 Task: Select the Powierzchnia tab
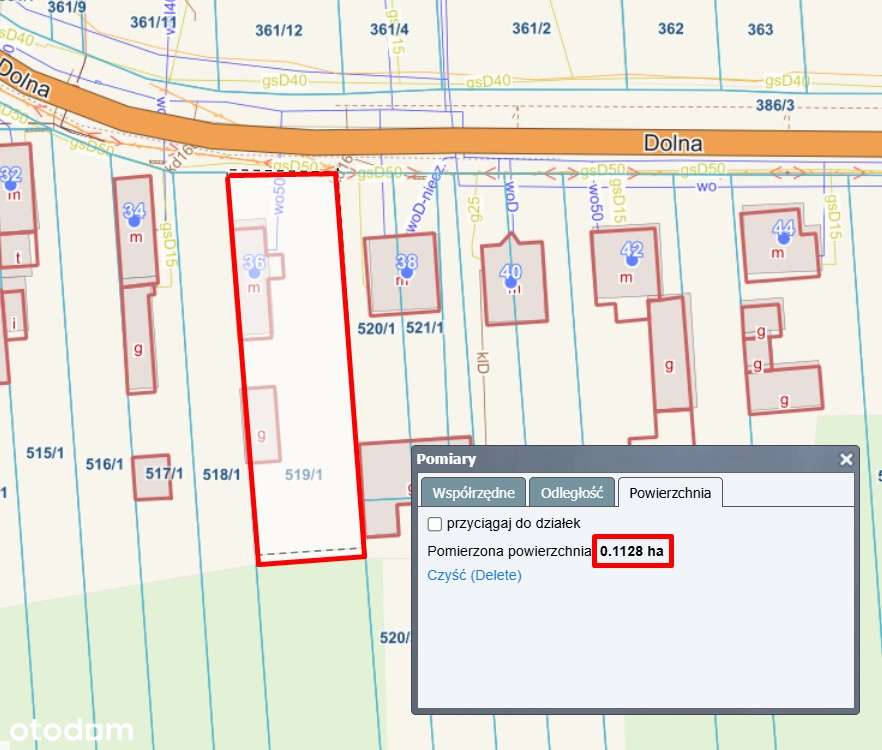point(670,492)
